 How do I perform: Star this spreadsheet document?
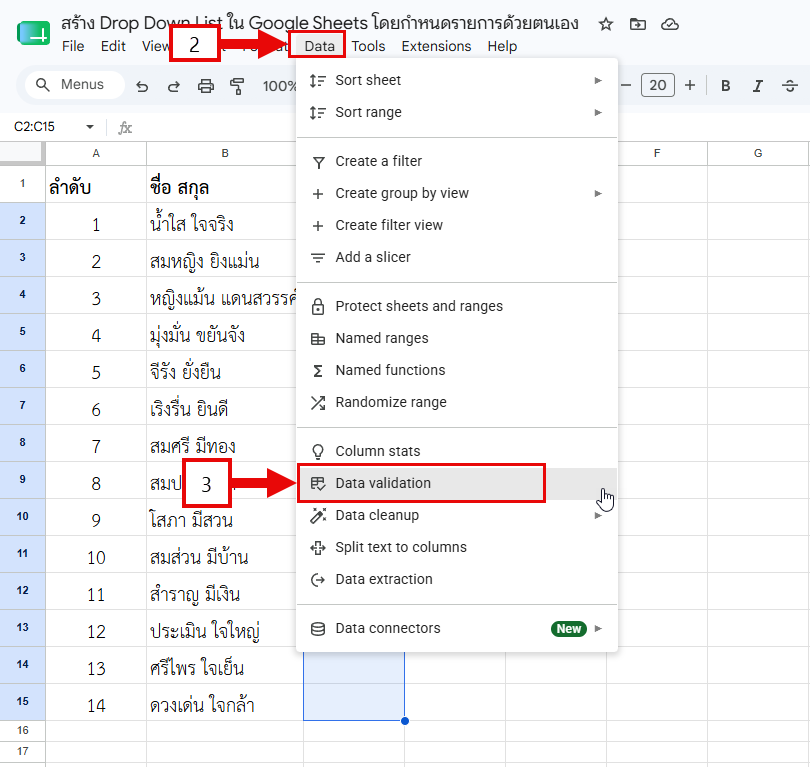point(605,24)
